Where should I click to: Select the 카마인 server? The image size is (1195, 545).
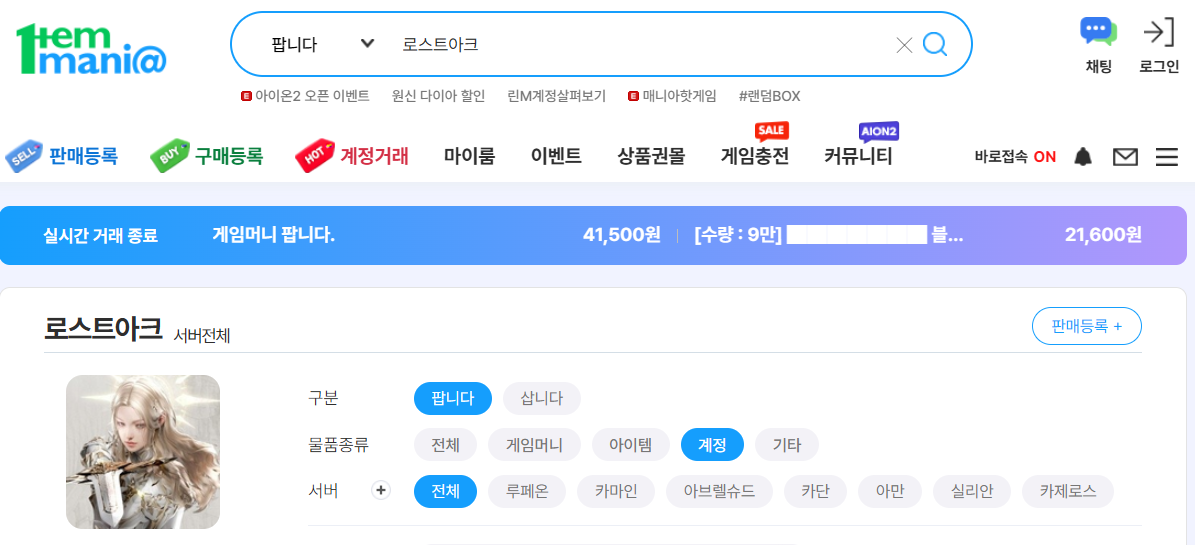(x=616, y=492)
